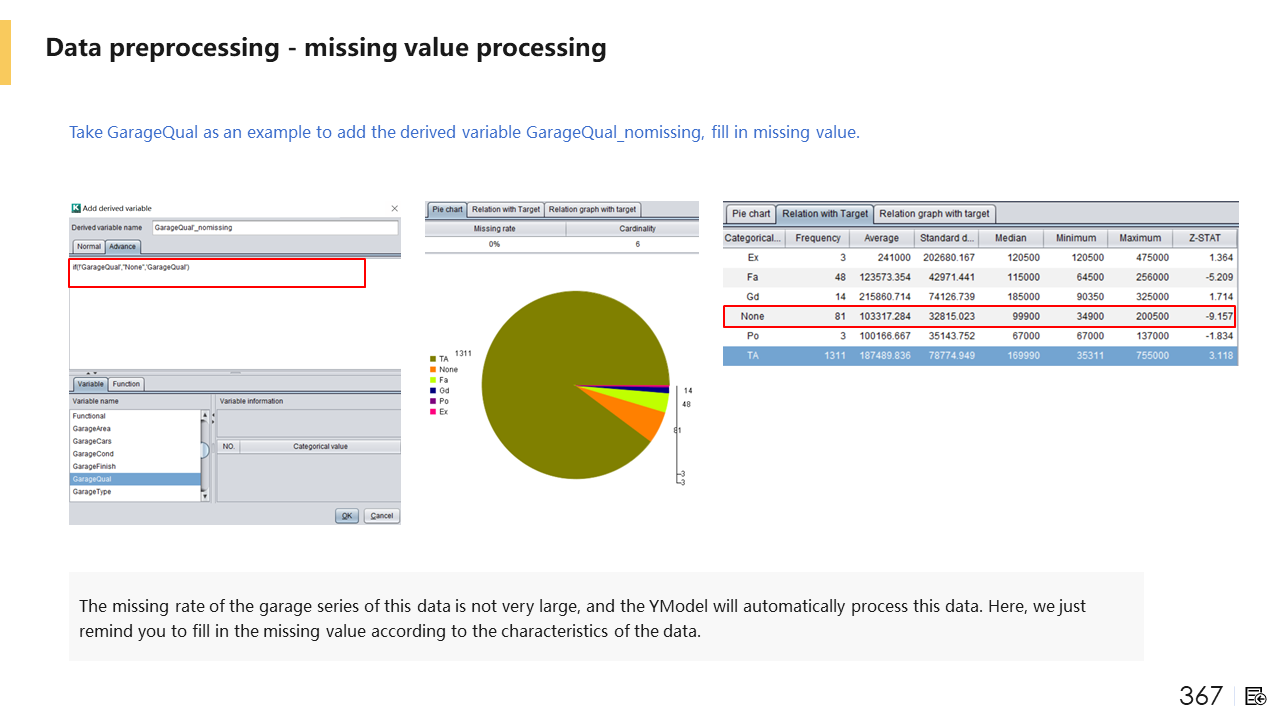Close the Add derived variable dialog
The height and width of the screenshot is (720, 1280).
coord(394,208)
